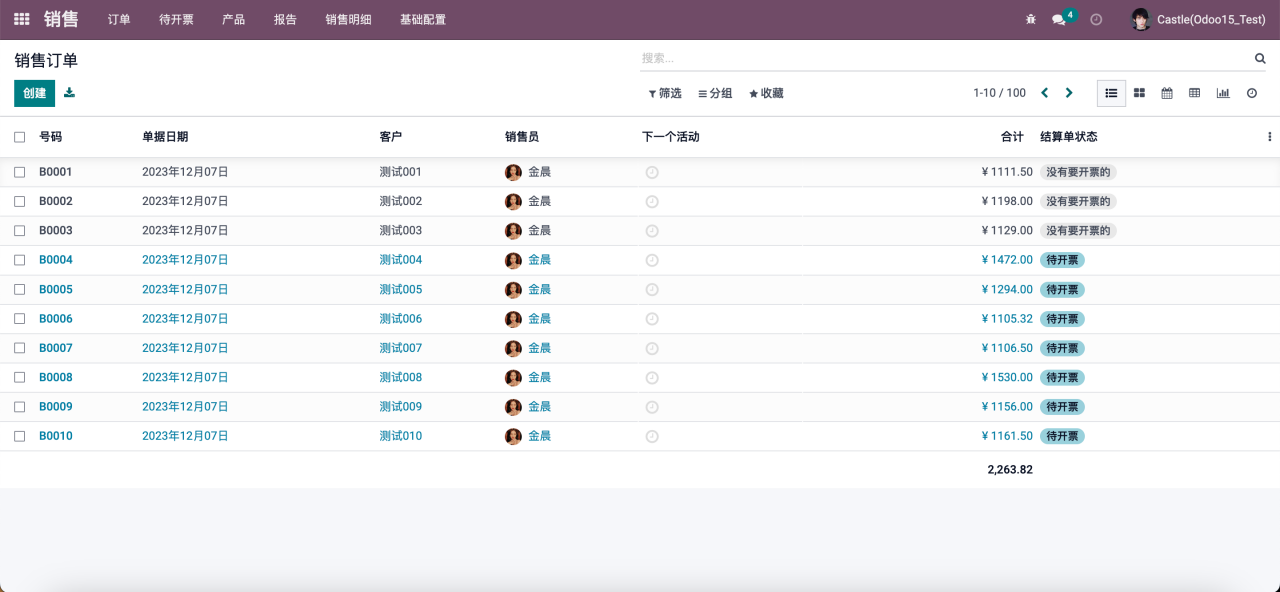Image resolution: width=1280 pixels, height=592 pixels.
Task: Switch to kanban view icon
Action: pyautogui.click(x=1139, y=93)
